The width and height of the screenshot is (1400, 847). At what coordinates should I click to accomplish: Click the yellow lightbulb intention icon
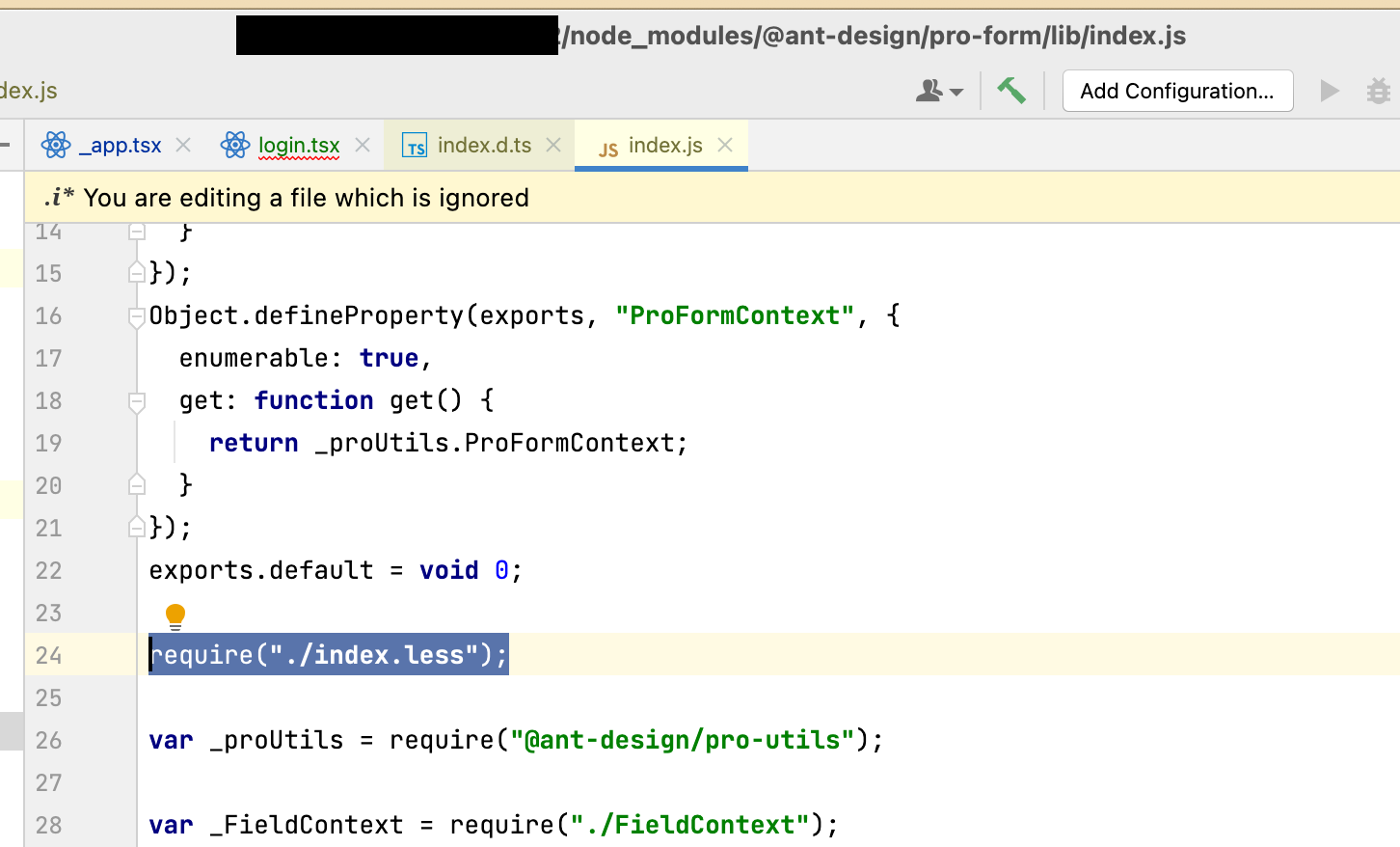(175, 615)
